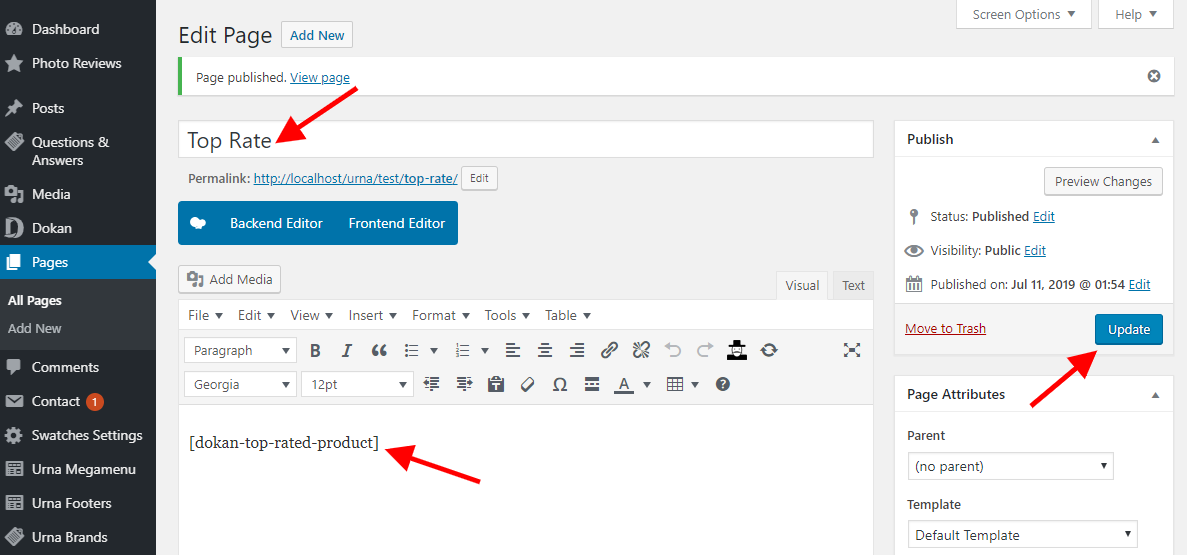Apply numbered list formatting

[x=463, y=351]
